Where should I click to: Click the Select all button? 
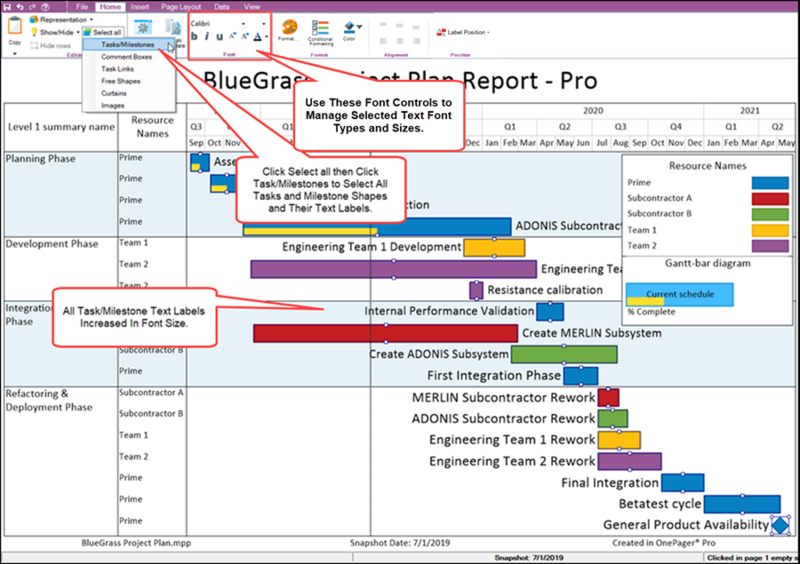(103, 32)
